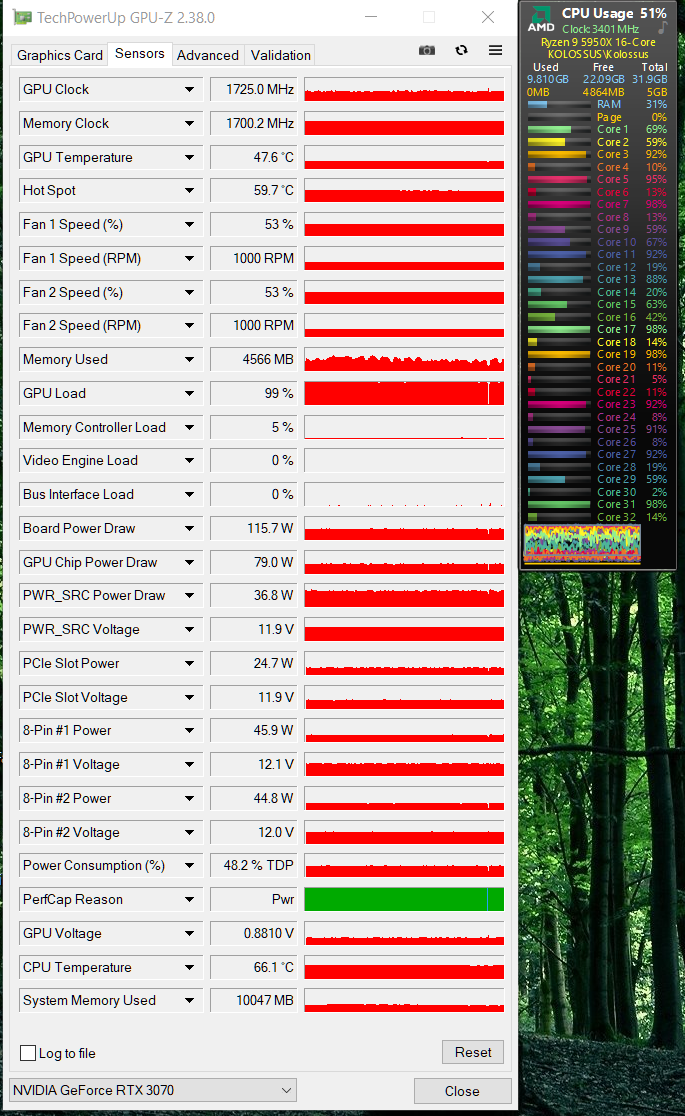Take a GPU-Z screenshot with the camera icon

(427, 50)
